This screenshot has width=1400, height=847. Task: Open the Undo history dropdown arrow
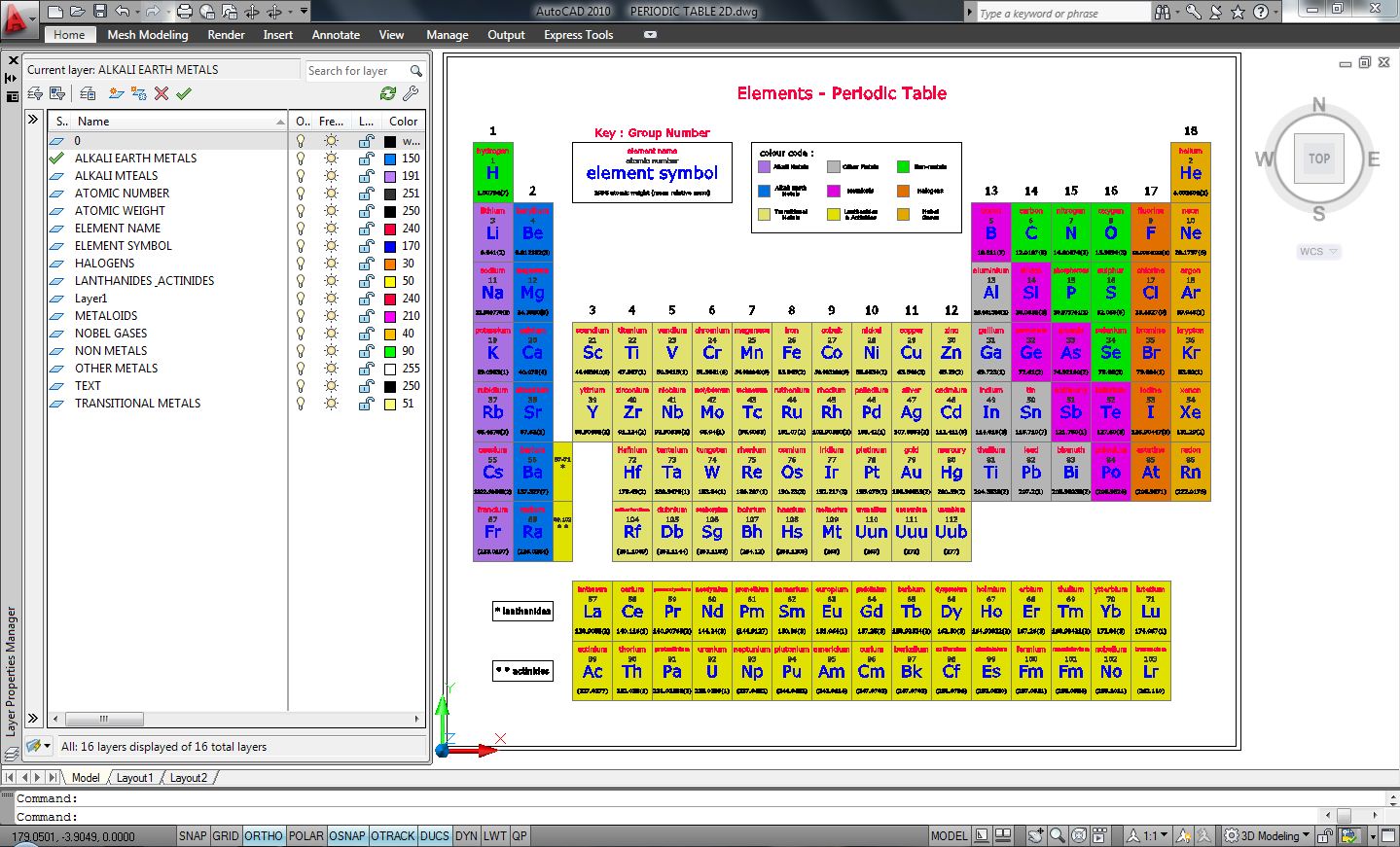[x=137, y=12]
